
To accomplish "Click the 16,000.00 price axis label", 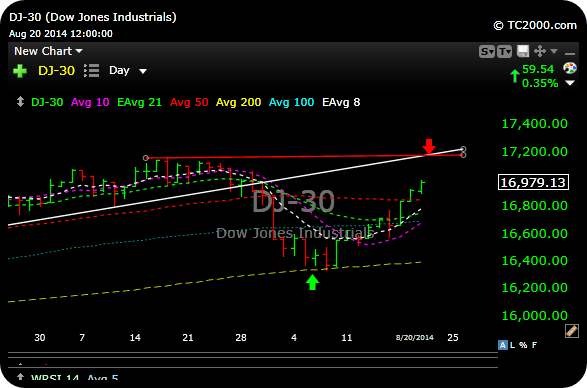I will 535,315.
